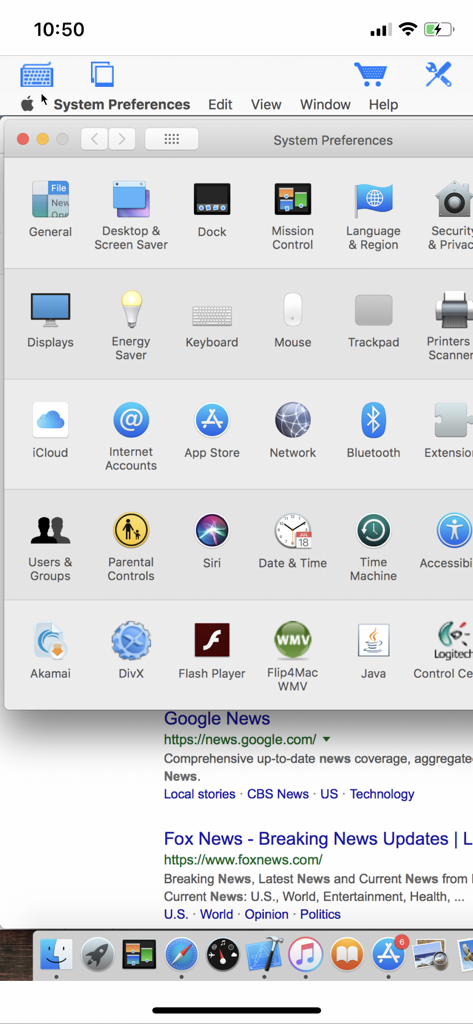Open the wrench and screwdriver settings icon

[438, 74]
